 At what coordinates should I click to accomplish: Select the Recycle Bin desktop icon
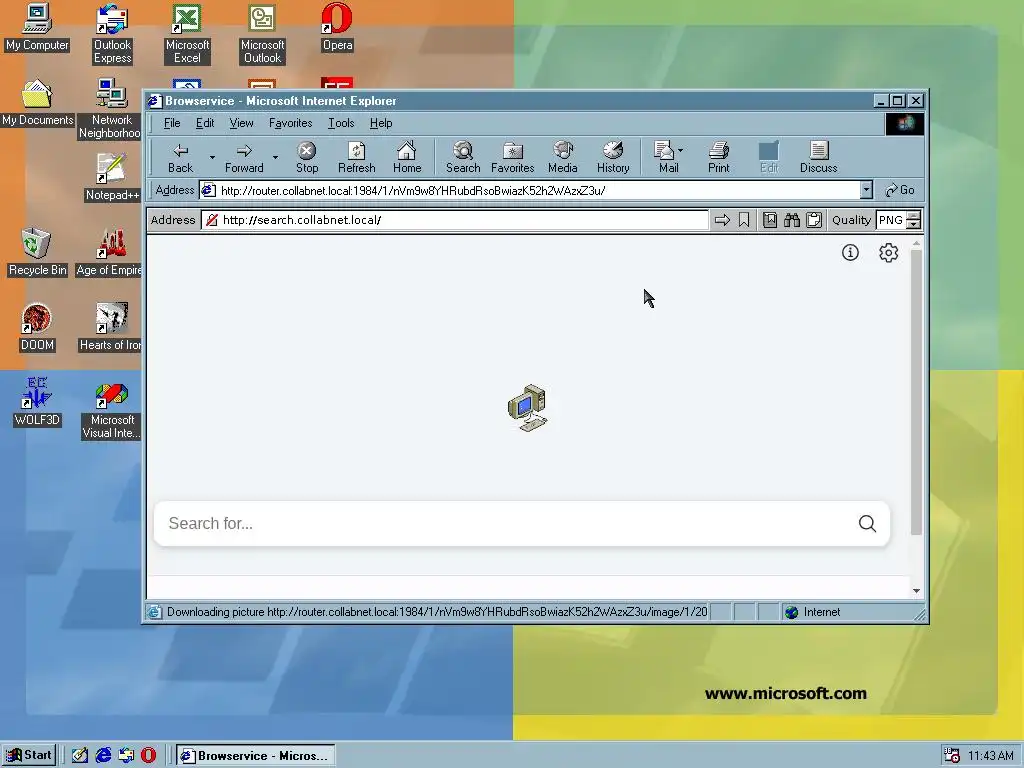[37, 252]
